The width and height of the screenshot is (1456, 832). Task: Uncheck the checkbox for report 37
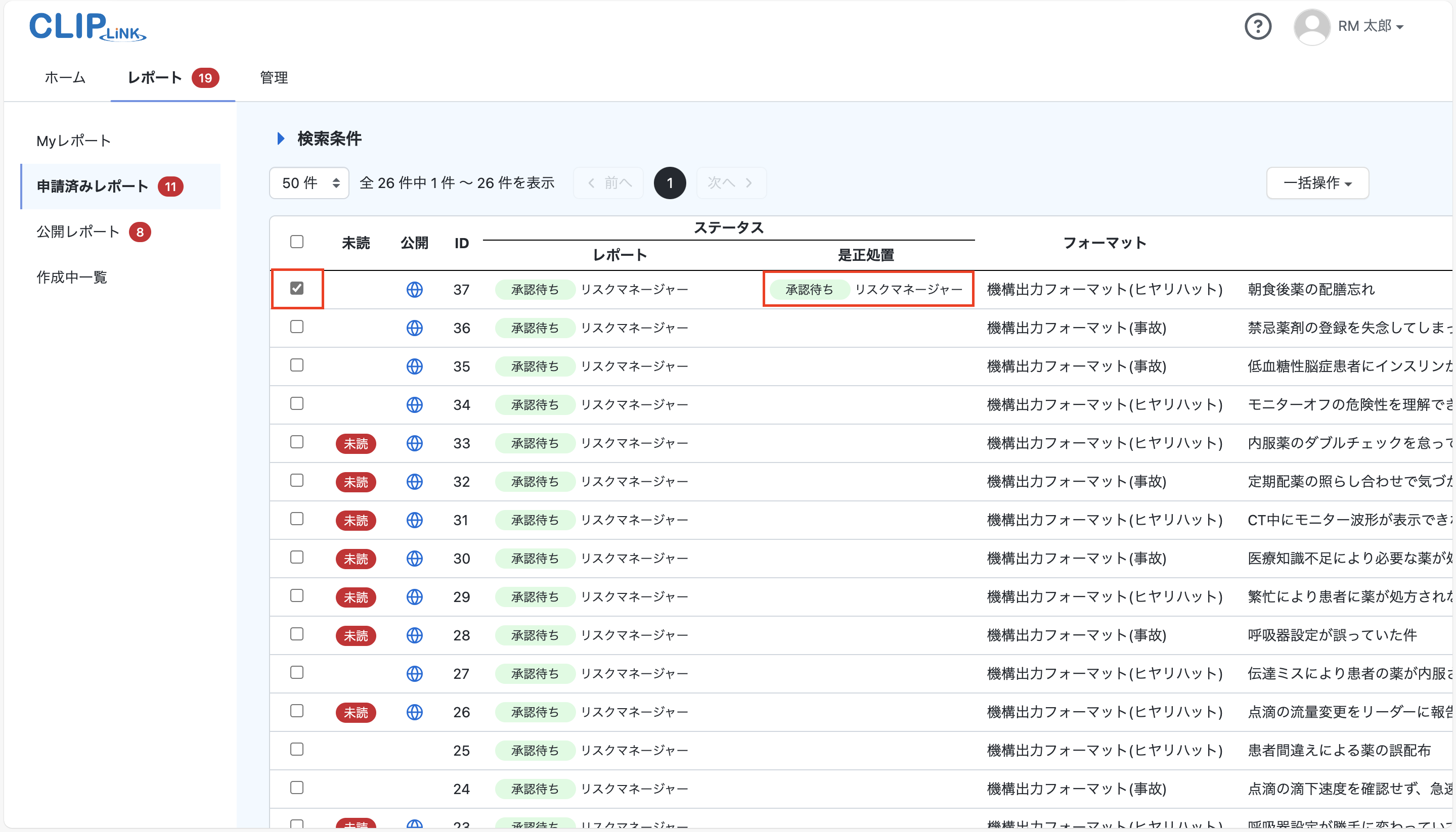pos(297,289)
